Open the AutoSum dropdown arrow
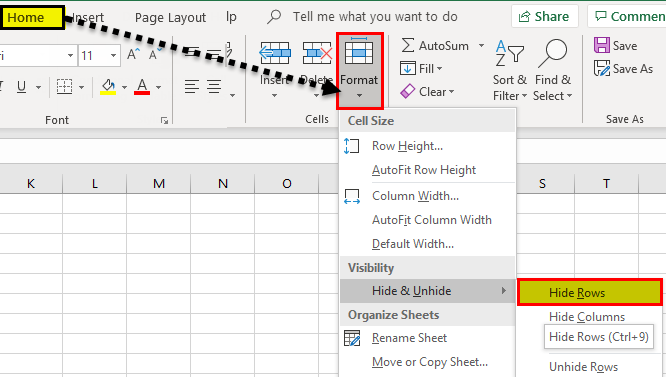The height and width of the screenshot is (377, 666). (x=481, y=45)
